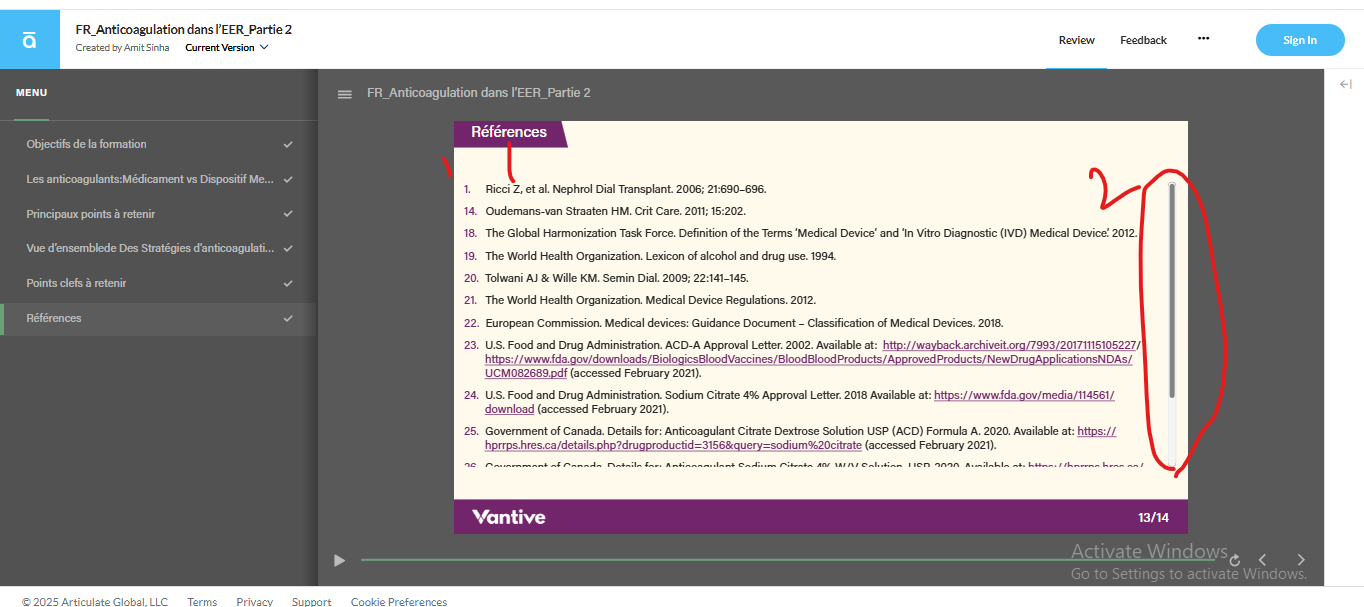Toggle the hamburger sidebar menu icon
Viewport: 1364px width, 607px height.
coord(345,94)
